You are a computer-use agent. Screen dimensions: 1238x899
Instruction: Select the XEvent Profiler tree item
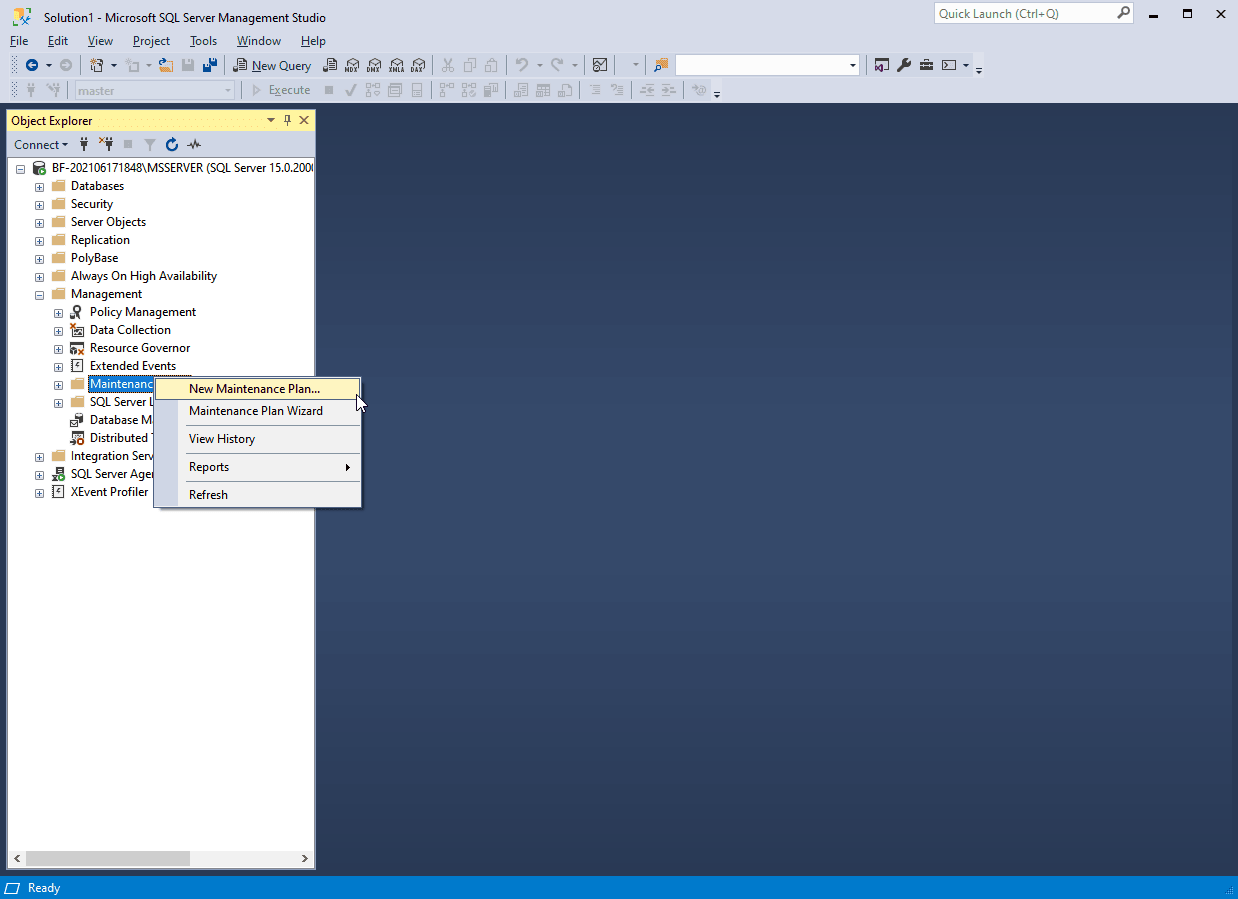click(109, 492)
